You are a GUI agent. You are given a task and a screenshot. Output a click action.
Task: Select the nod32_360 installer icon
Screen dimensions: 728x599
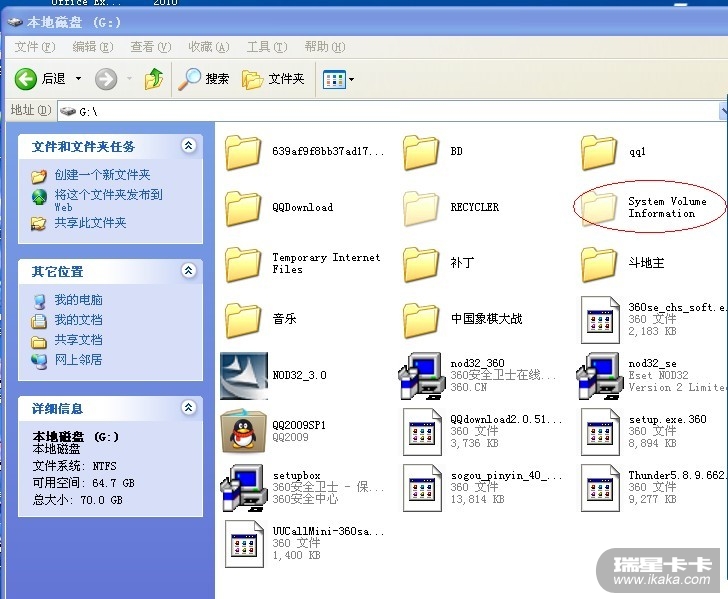421,376
